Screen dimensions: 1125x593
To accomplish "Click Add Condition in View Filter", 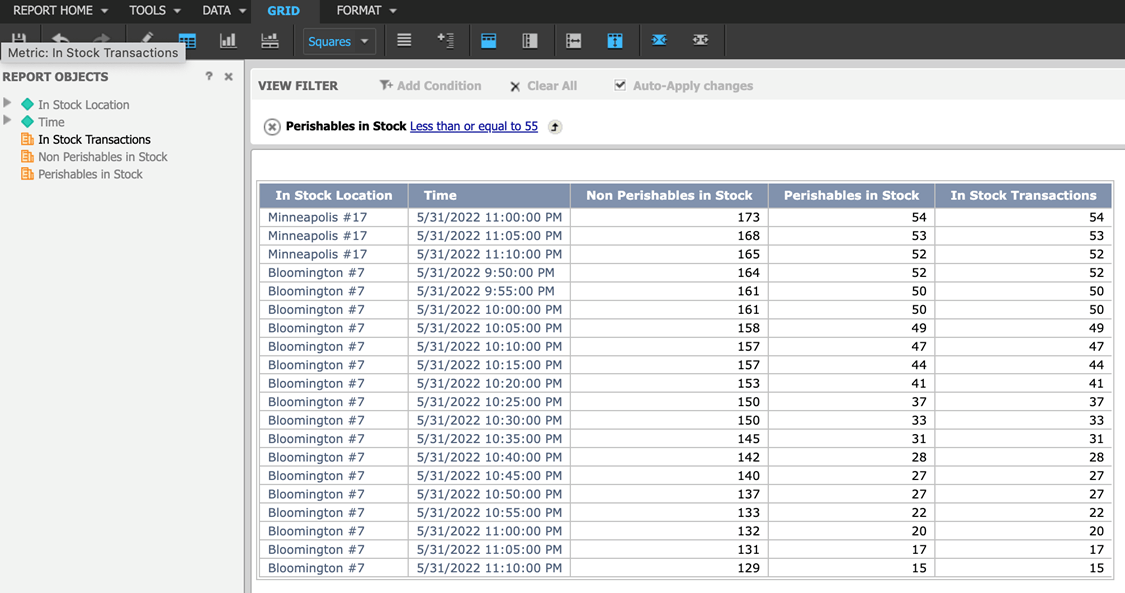I will point(430,86).
